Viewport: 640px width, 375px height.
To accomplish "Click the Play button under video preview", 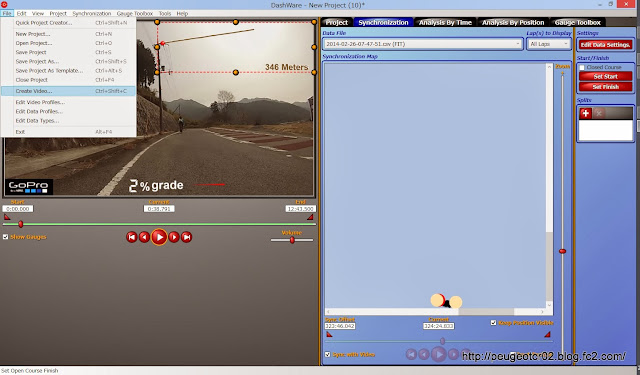I will point(159,237).
